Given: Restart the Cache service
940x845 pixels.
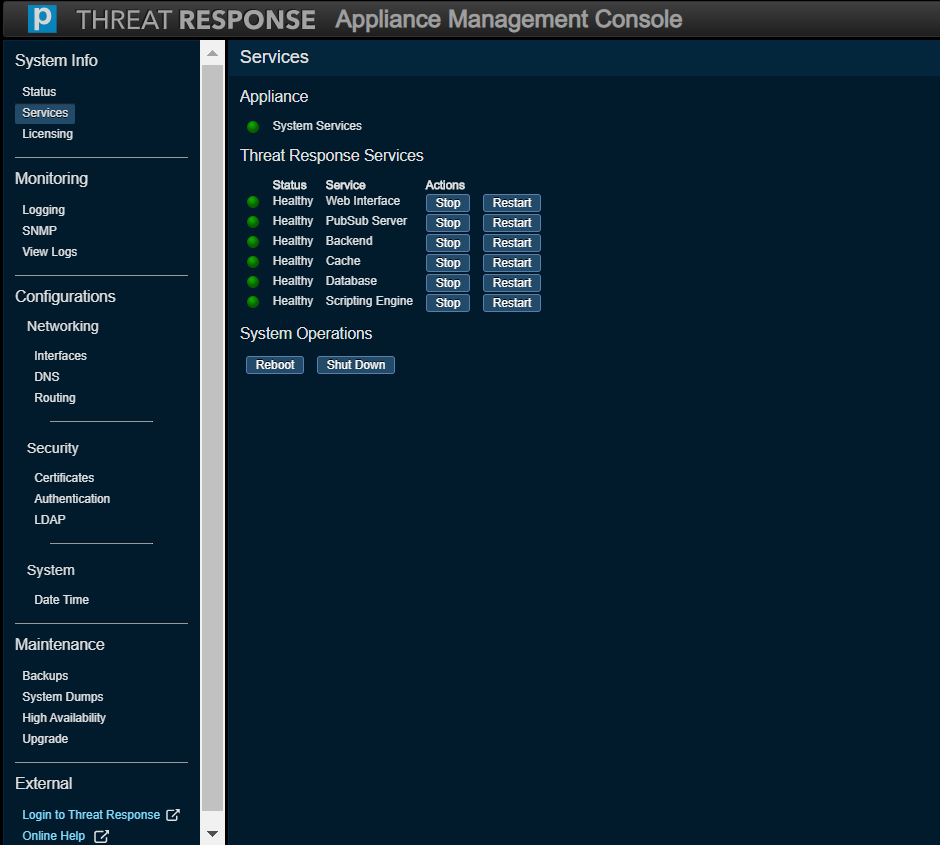Looking at the screenshot, I should pos(512,262).
